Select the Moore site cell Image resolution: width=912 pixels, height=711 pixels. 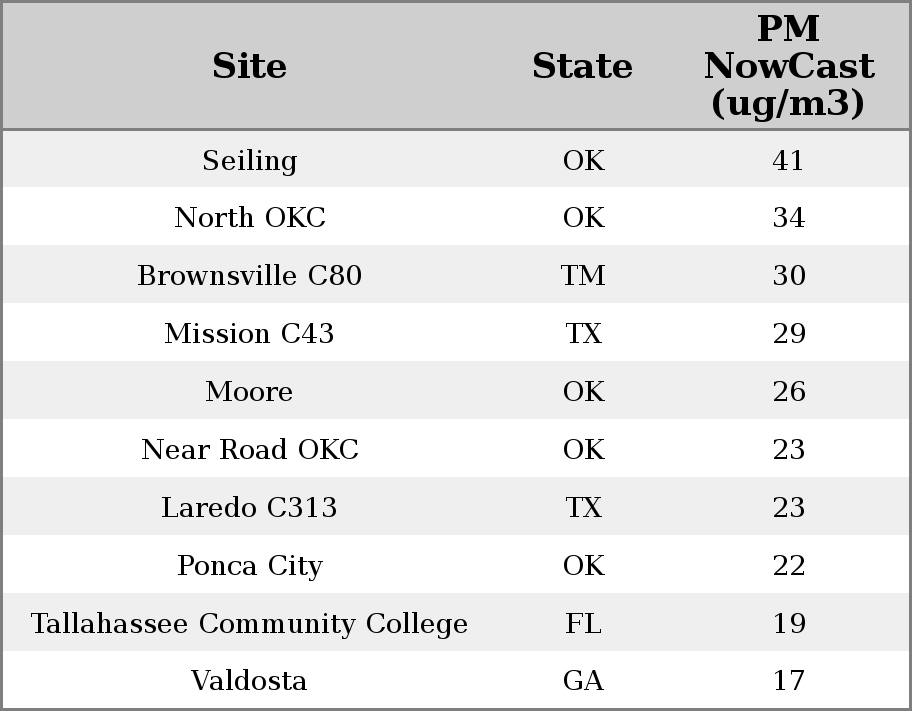coord(249,392)
